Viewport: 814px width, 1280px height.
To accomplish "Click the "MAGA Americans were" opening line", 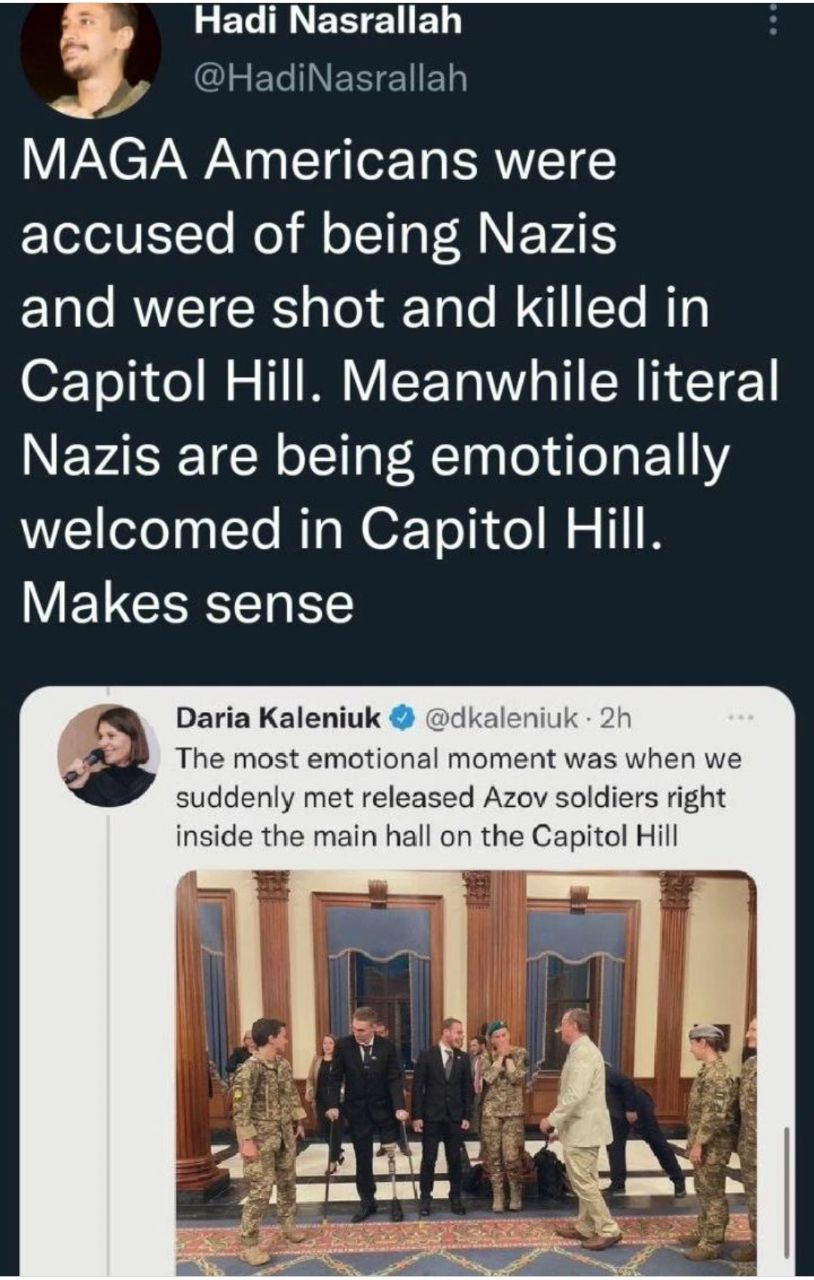I will pyautogui.click(x=318, y=162).
